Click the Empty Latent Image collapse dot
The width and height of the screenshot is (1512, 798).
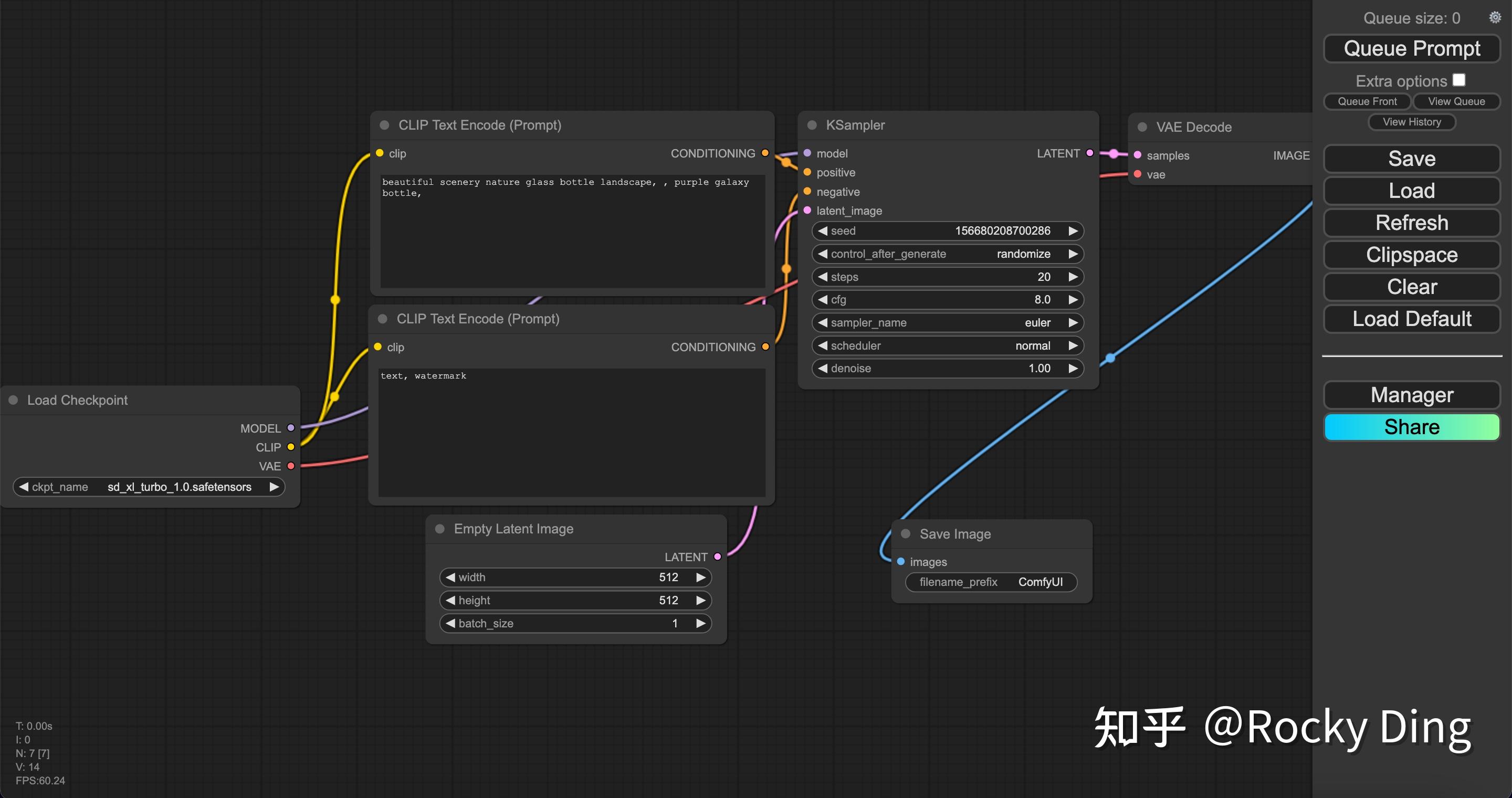(439, 529)
